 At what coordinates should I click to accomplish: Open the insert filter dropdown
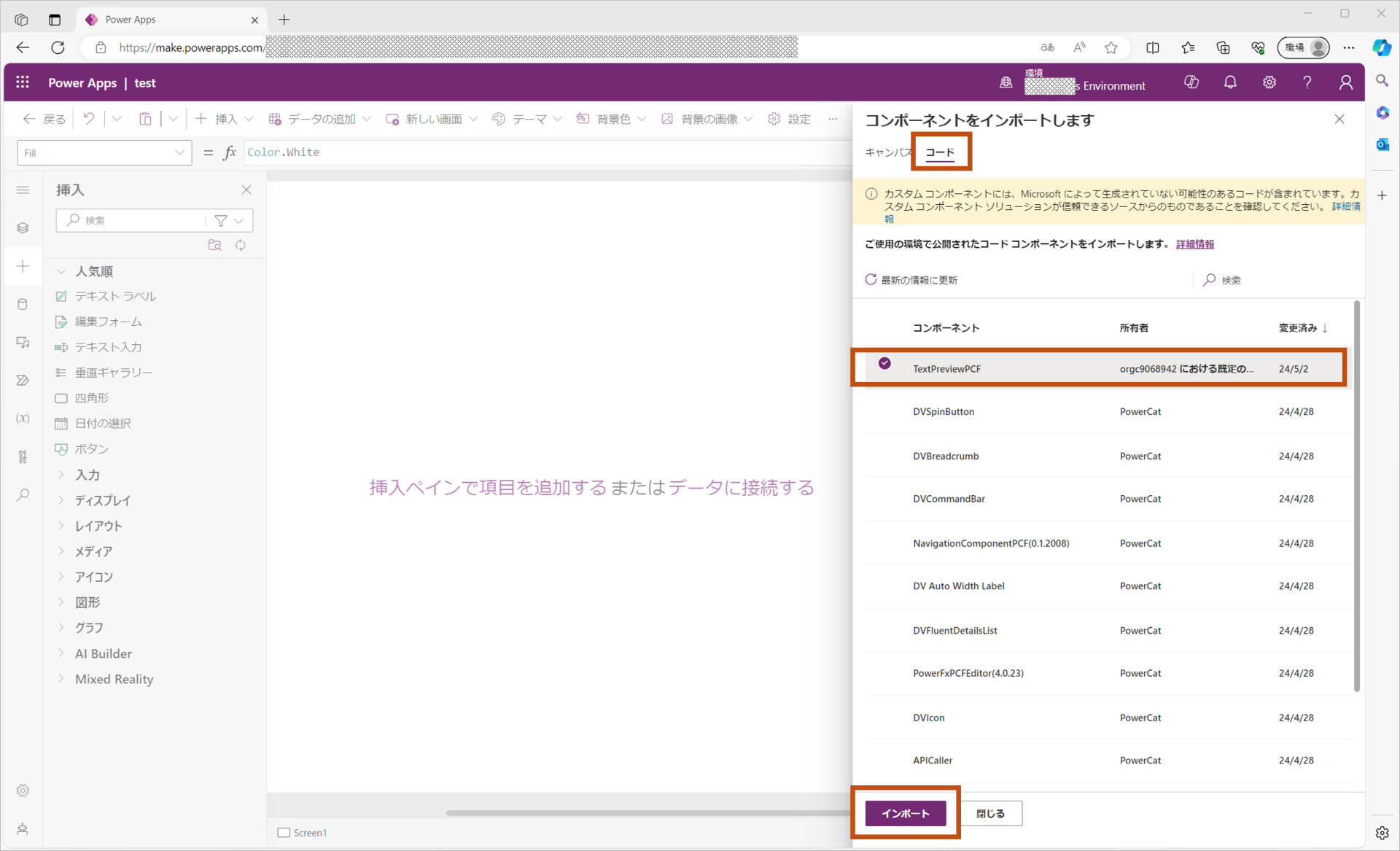229,220
